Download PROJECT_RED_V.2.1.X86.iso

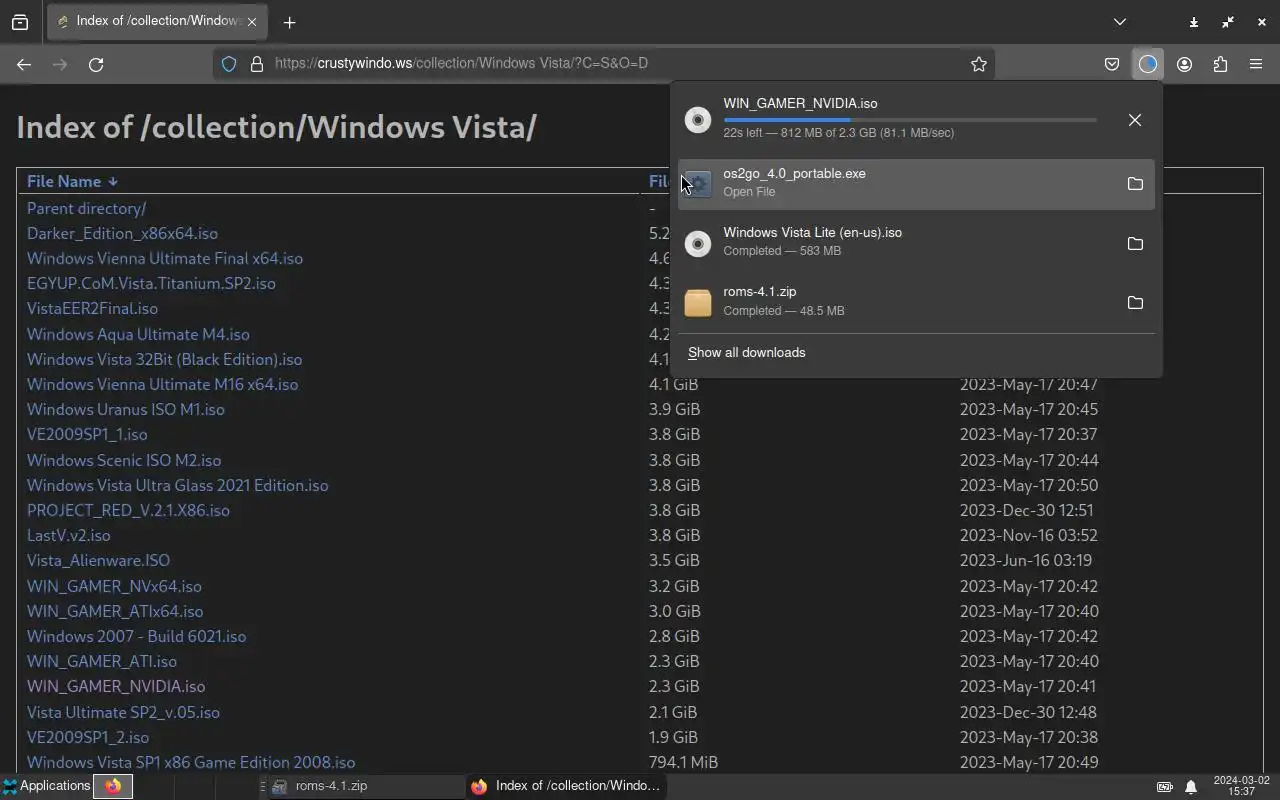coord(128,510)
